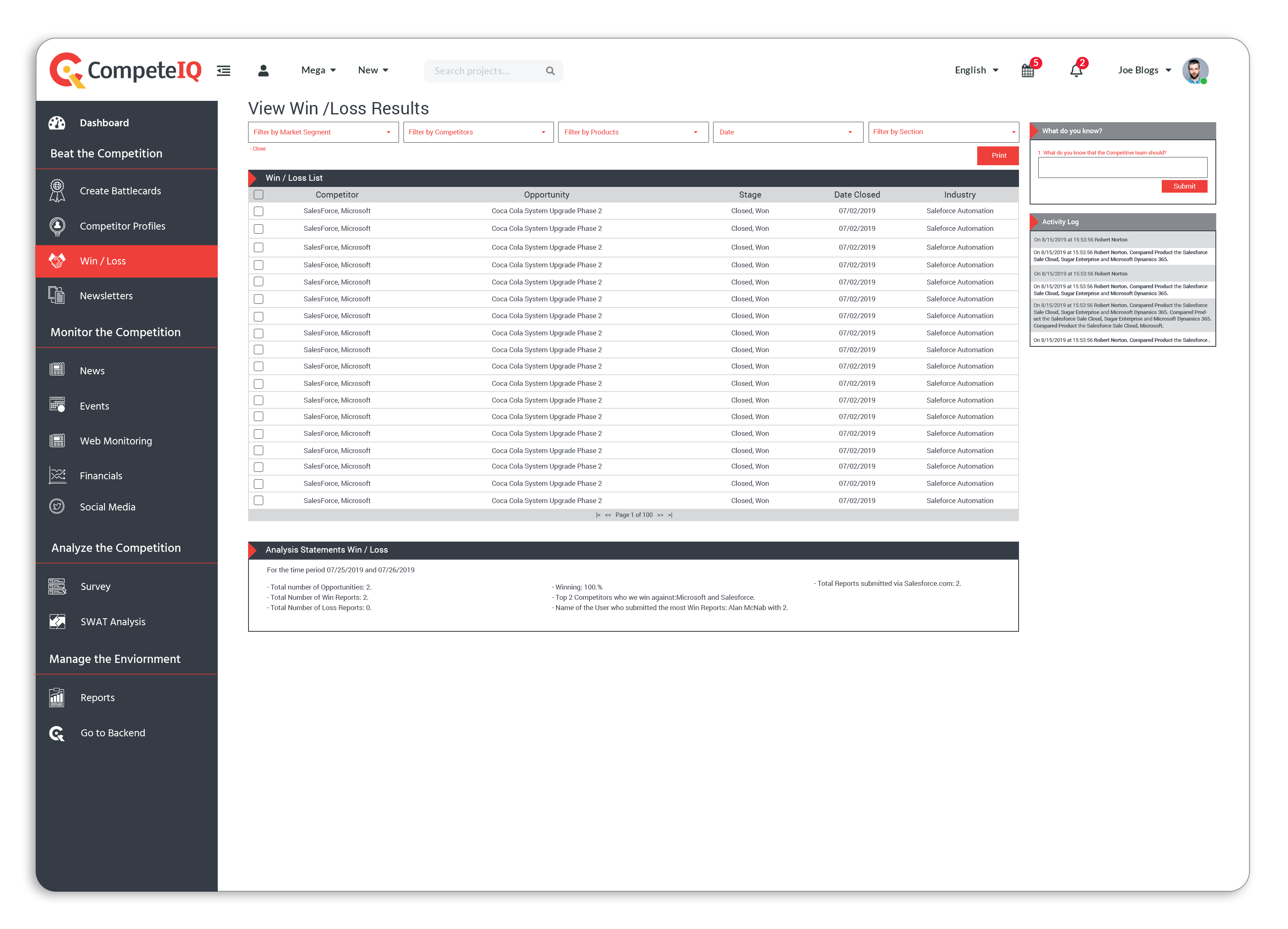Click the Dashboard icon in sidebar
Image resolution: width=1288 pixels, height=929 pixels.
(57, 122)
